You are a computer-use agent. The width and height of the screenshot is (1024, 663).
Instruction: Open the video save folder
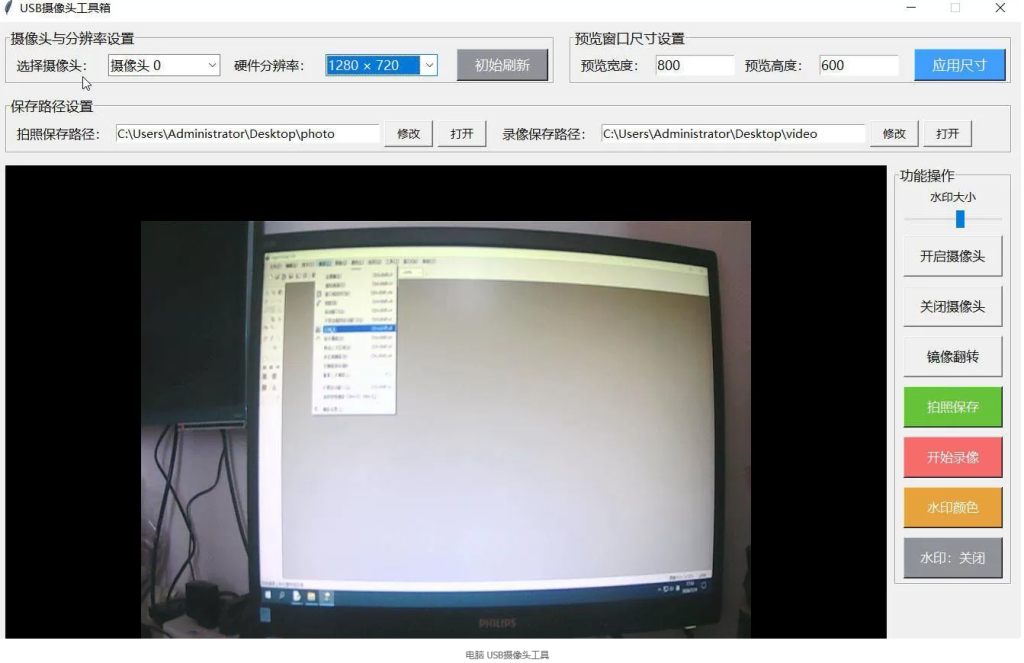coord(947,134)
